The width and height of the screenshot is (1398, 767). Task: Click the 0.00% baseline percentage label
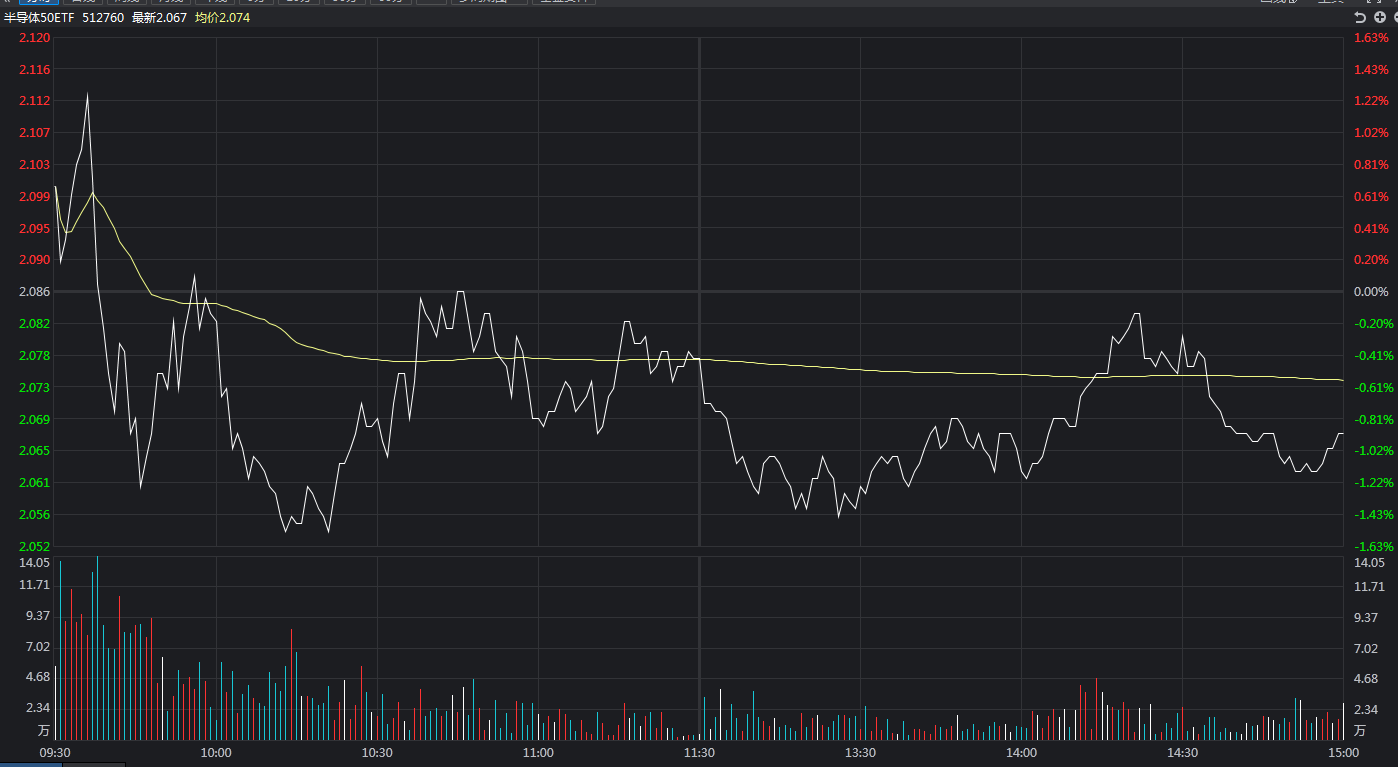(1370, 292)
